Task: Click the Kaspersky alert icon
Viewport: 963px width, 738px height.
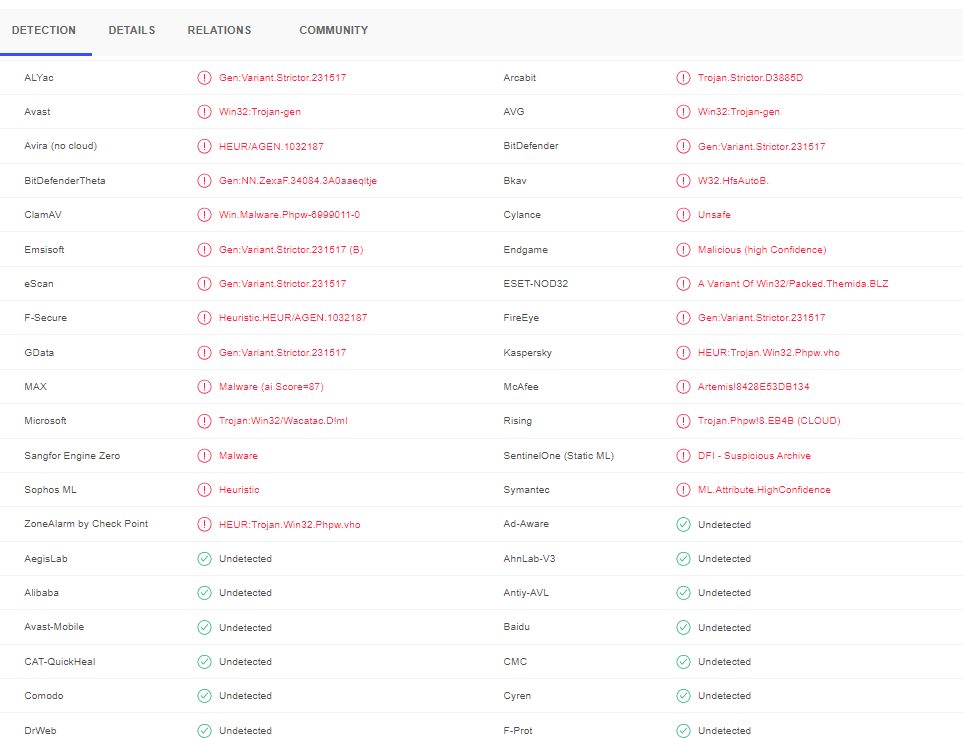Action: (x=683, y=352)
